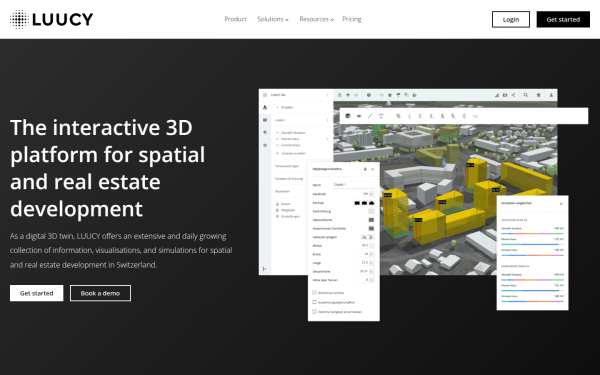Click the copy icon in the app toolbar
Viewport: 600px width, 375px height.
(x=406, y=95)
